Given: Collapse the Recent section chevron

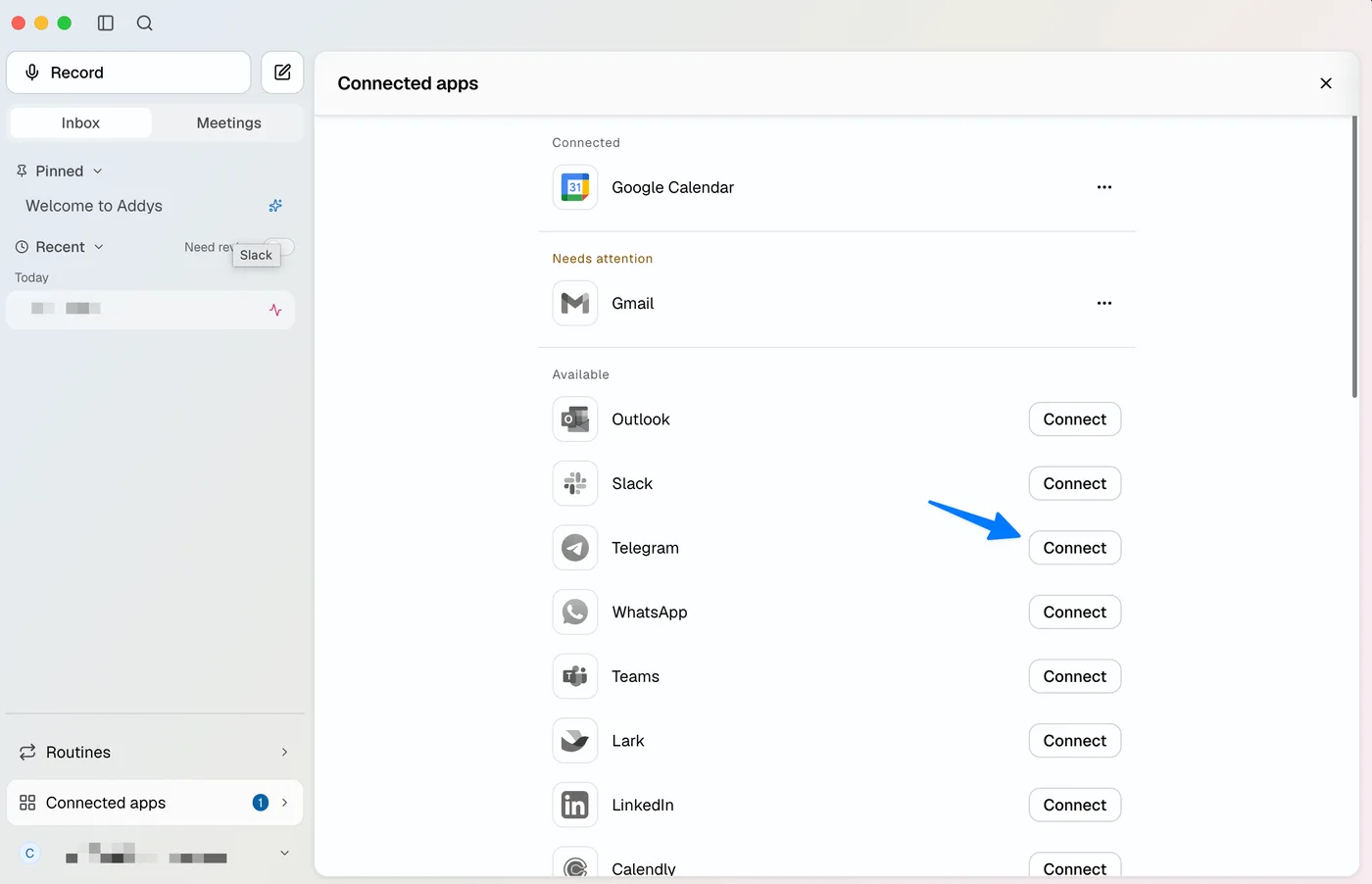Looking at the screenshot, I should 99,247.
